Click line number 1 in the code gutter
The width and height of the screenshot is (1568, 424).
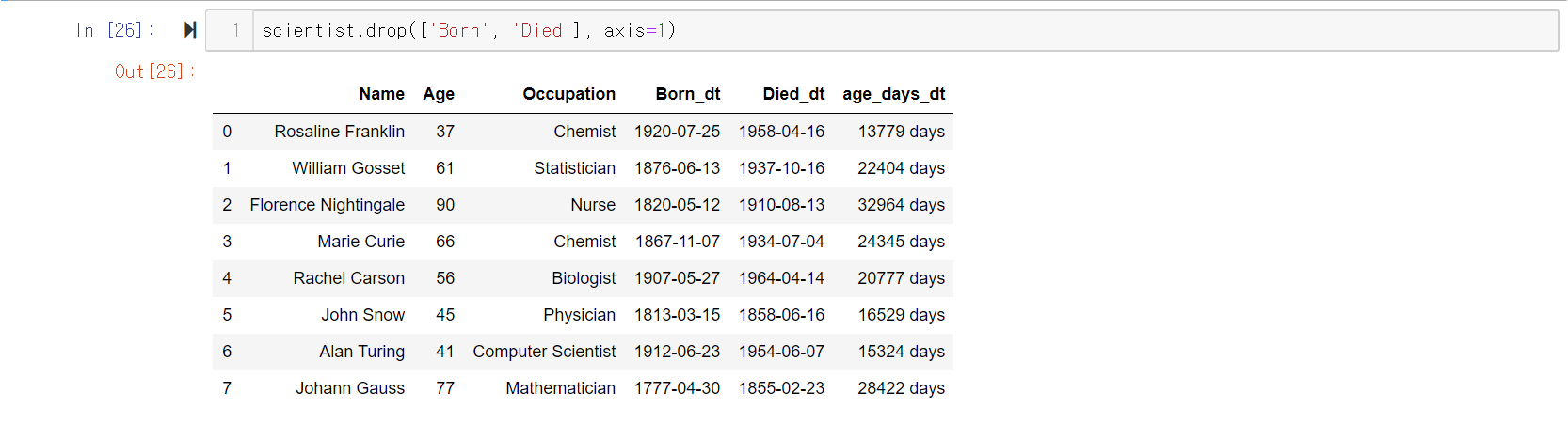(235, 30)
